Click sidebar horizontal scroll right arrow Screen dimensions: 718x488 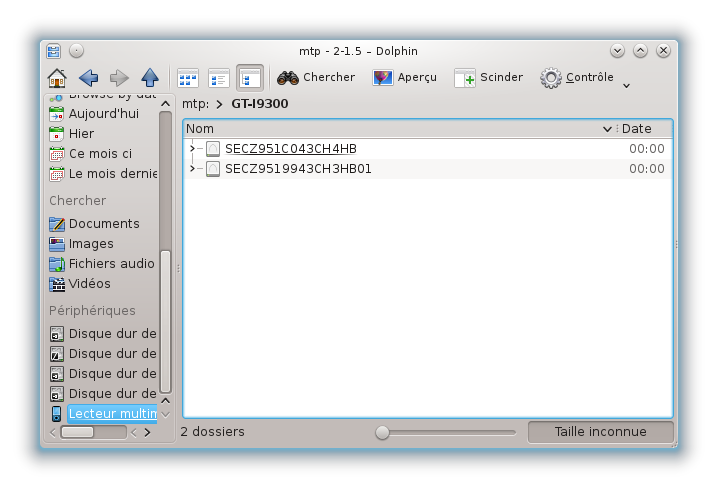tap(147, 433)
